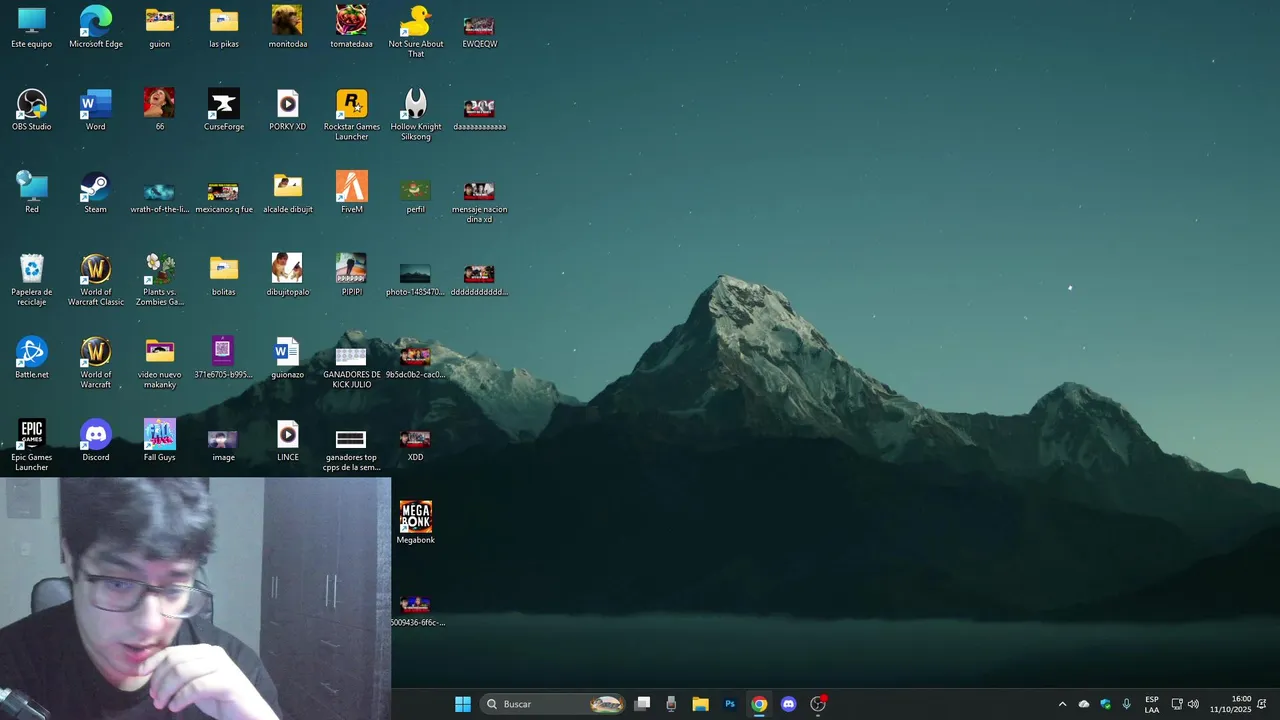Viewport: 1280px width, 720px height.
Task: Launch Hollow Knight Silksong shortcut
Action: coord(416,114)
